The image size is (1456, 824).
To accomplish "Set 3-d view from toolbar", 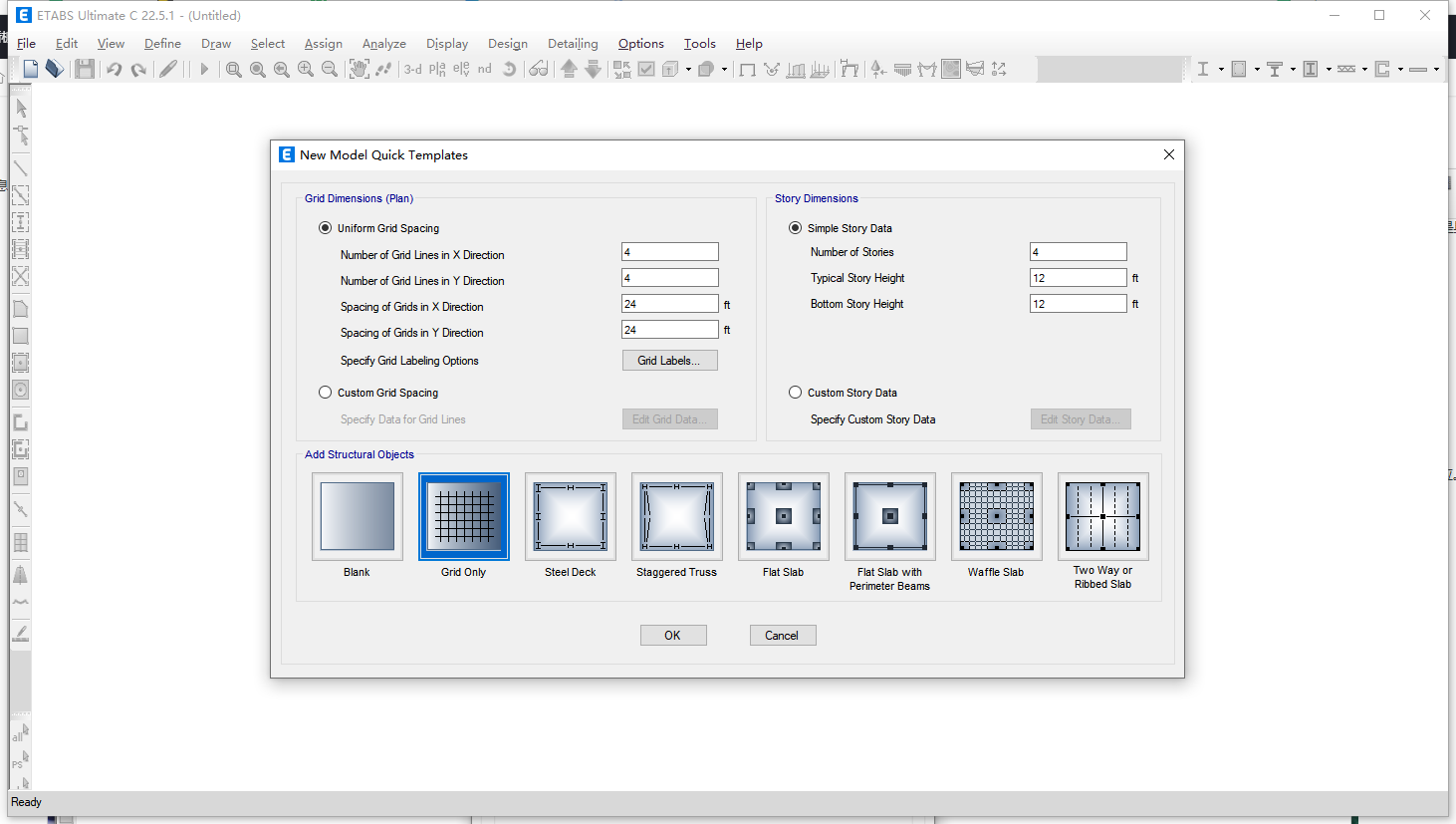I will point(413,69).
